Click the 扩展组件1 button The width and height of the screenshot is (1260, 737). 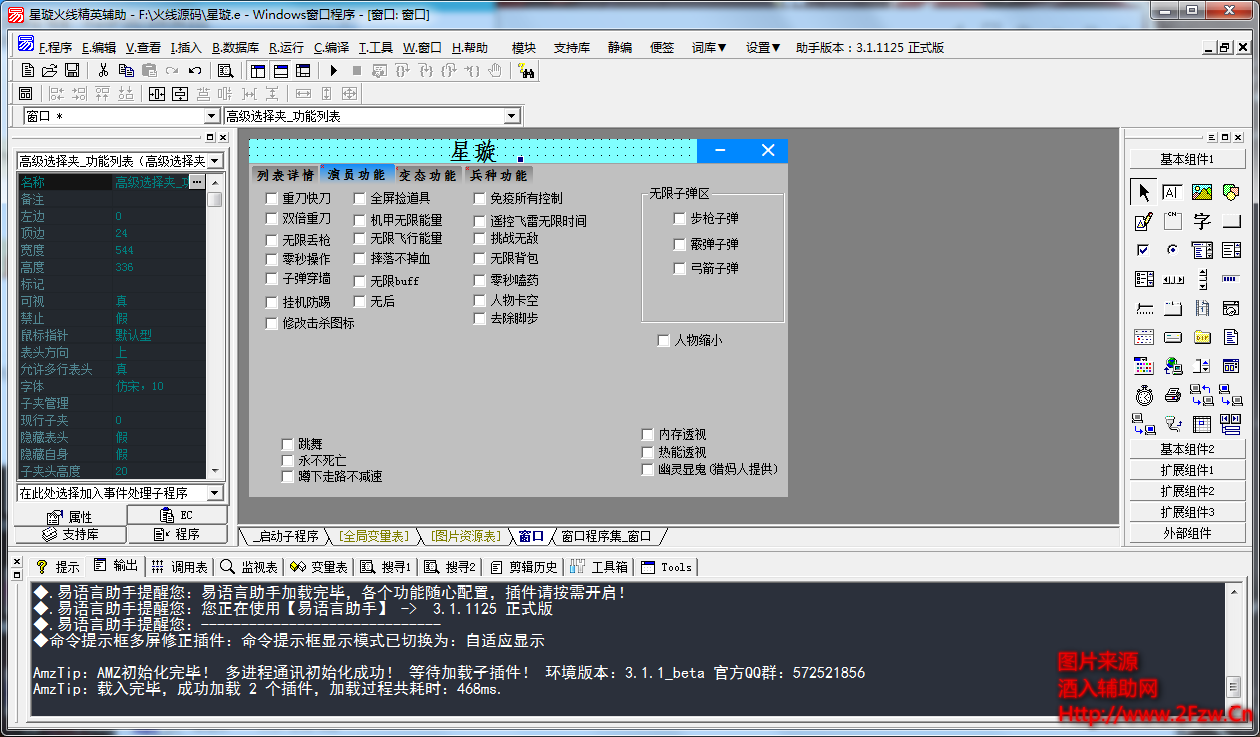[1187, 470]
